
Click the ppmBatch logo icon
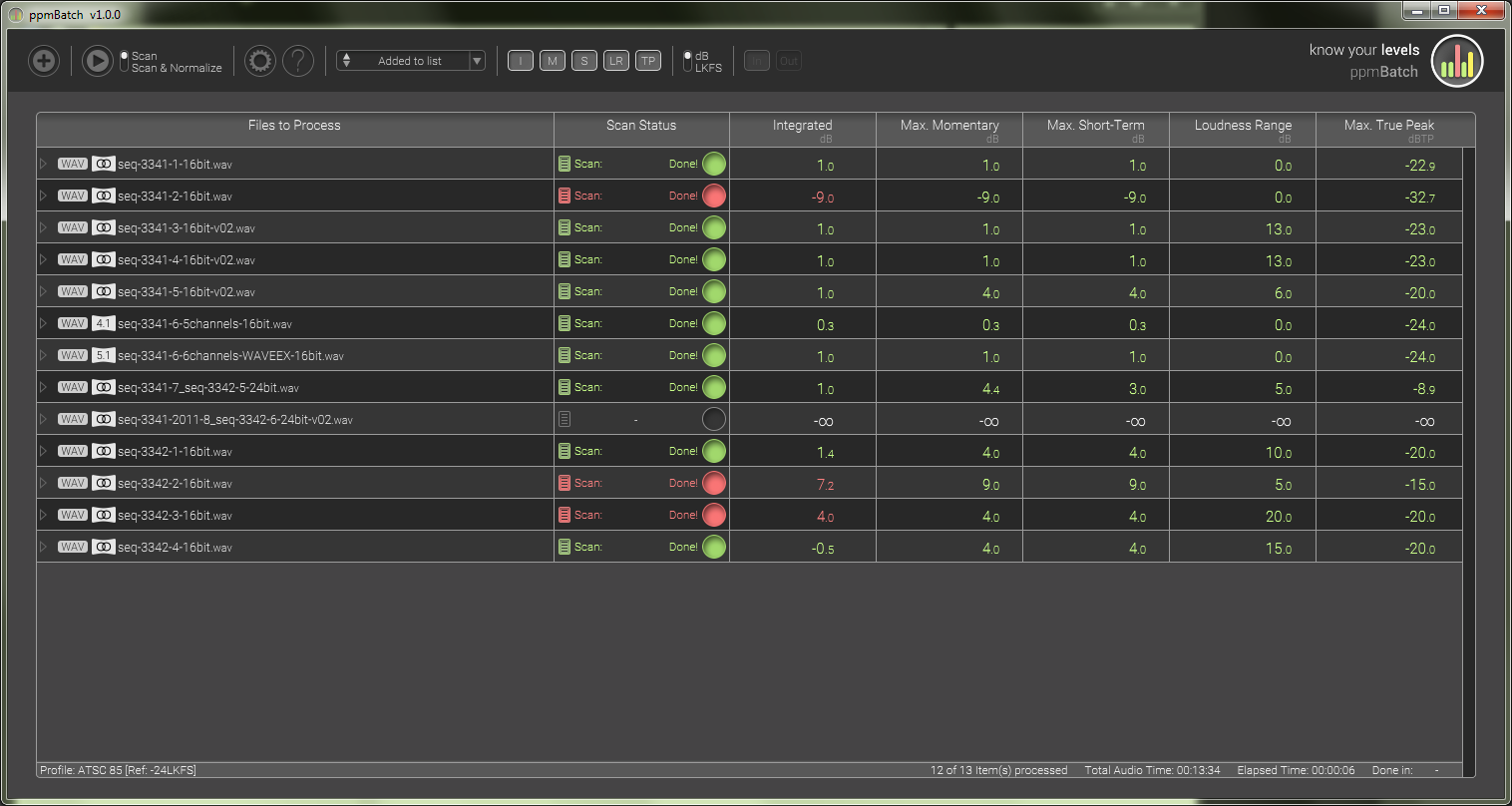click(1456, 60)
